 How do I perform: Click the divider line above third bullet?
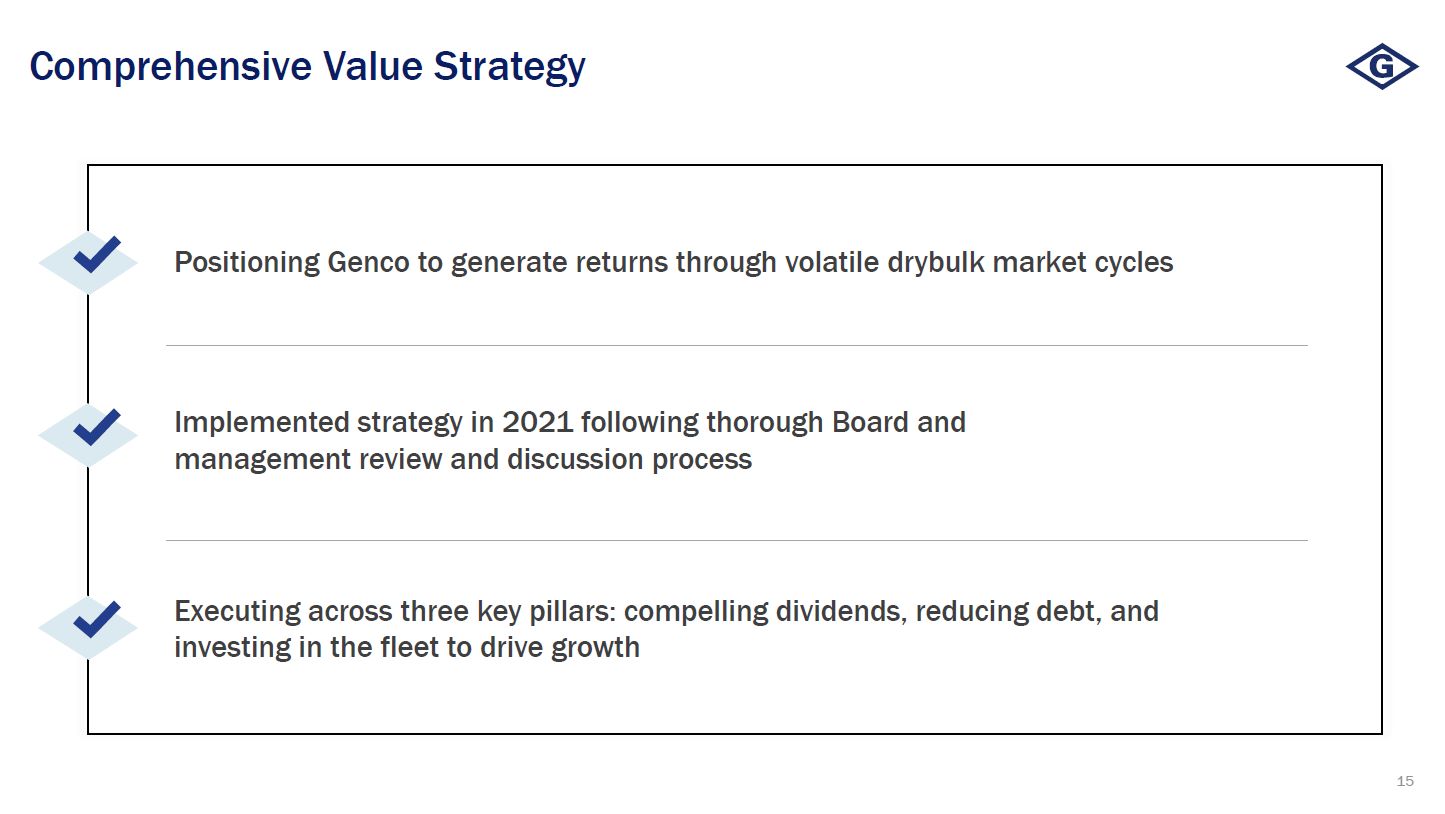tap(736, 540)
